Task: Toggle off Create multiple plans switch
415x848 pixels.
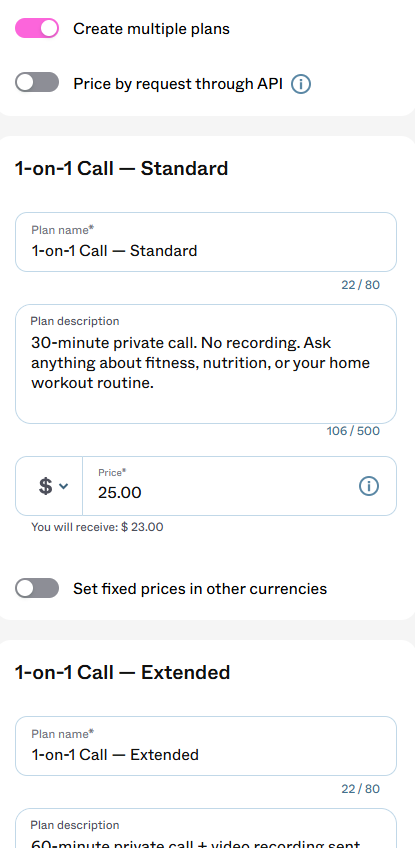Action: tap(37, 28)
